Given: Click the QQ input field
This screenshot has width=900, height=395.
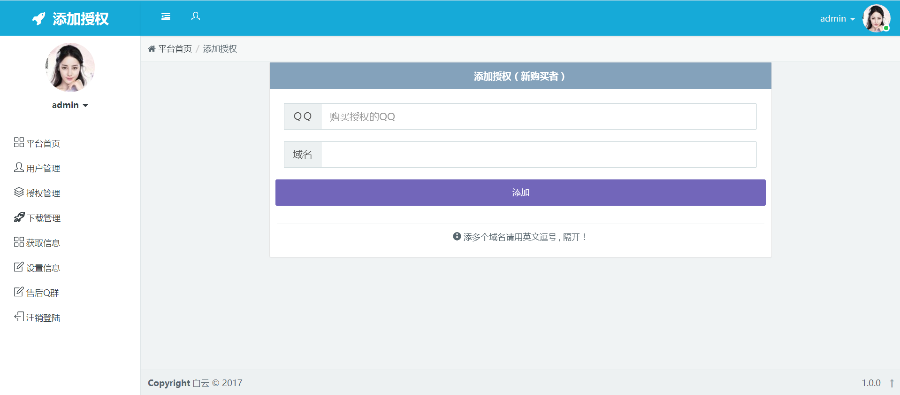Looking at the screenshot, I should click(x=538, y=117).
